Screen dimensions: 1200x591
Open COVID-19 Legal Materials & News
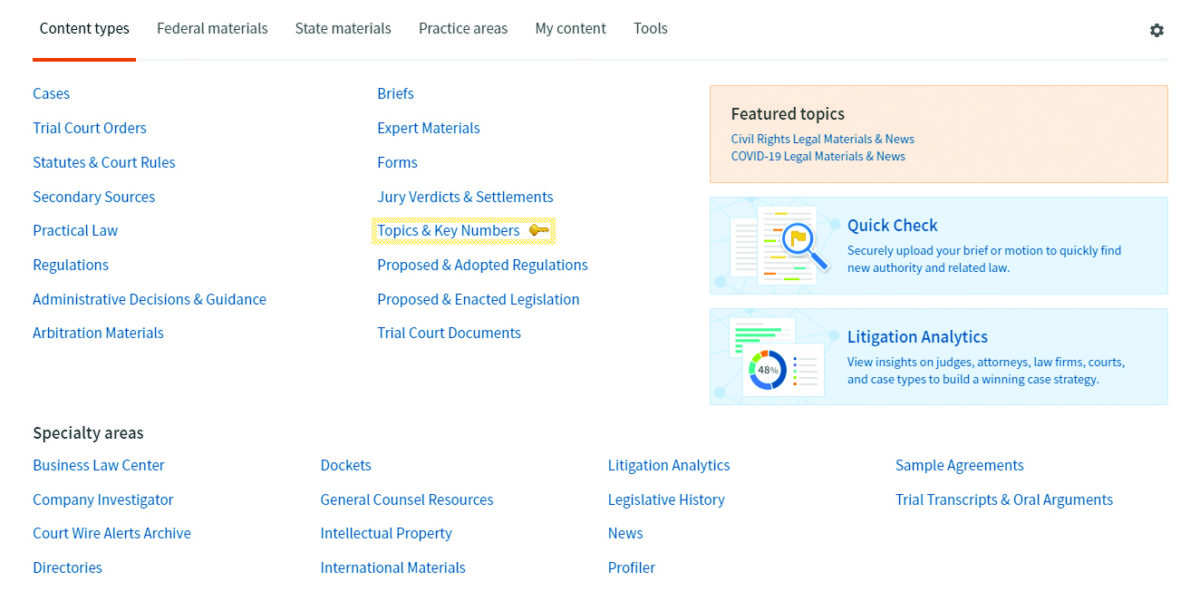tap(818, 157)
